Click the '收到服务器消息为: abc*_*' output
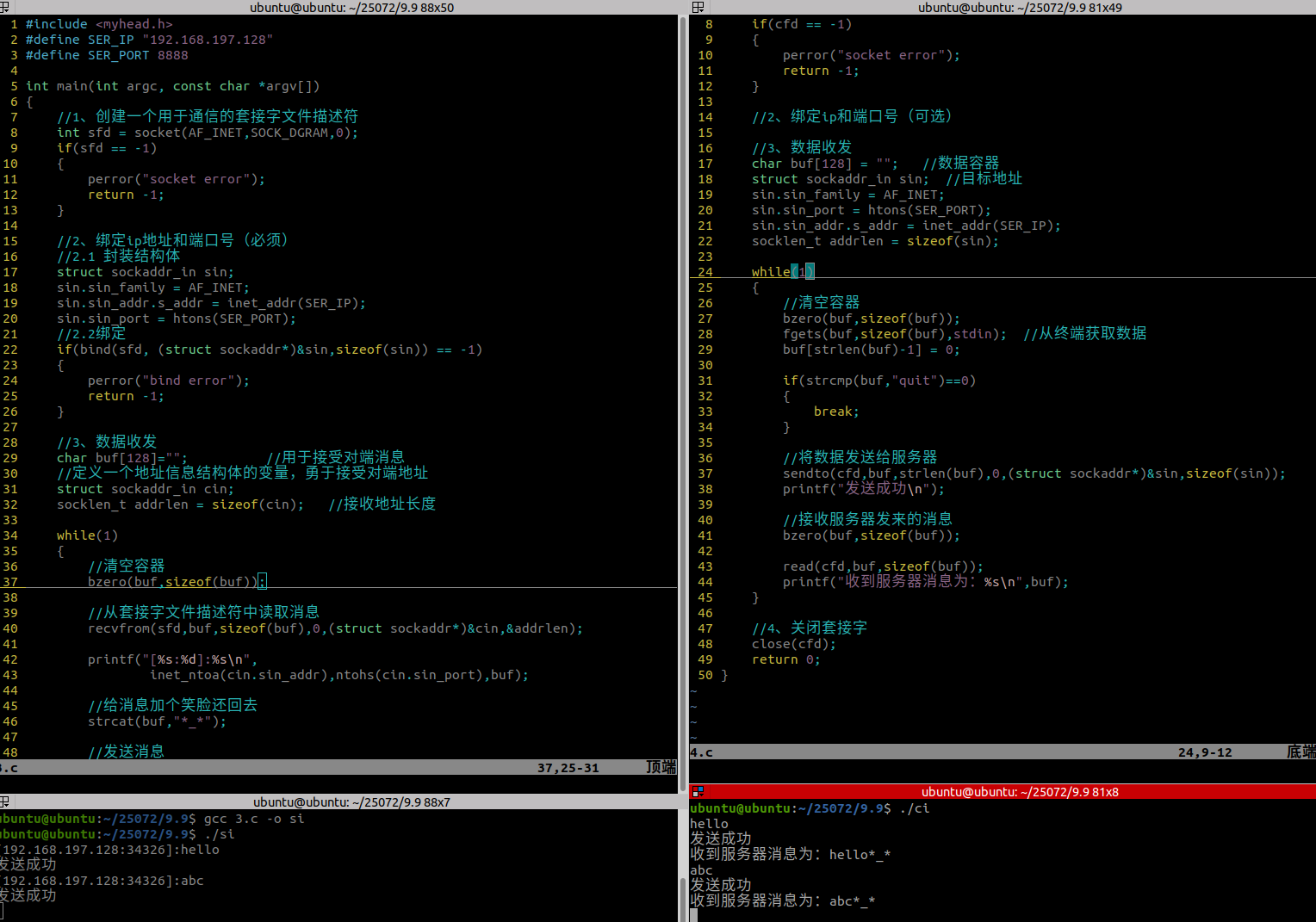Screen dimensions: 1316x922 pyautogui.click(x=783, y=901)
